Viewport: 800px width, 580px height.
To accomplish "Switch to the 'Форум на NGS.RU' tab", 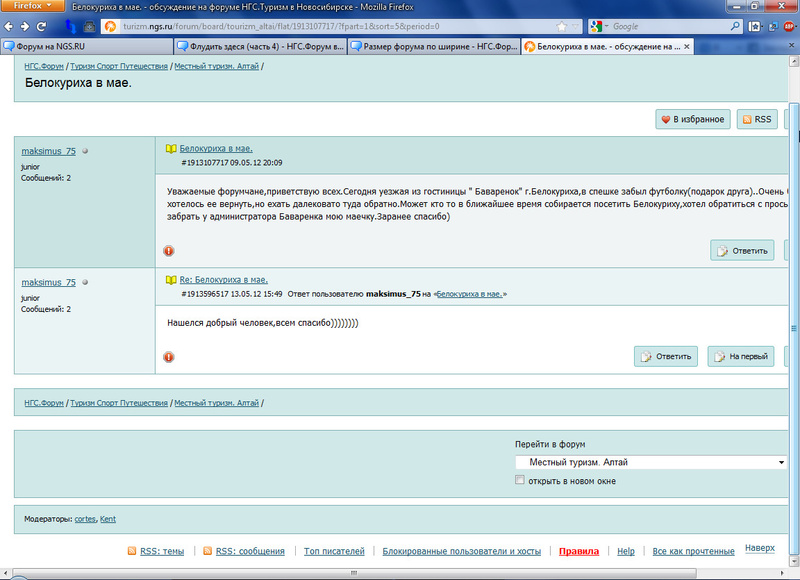I will click(x=87, y=46).
